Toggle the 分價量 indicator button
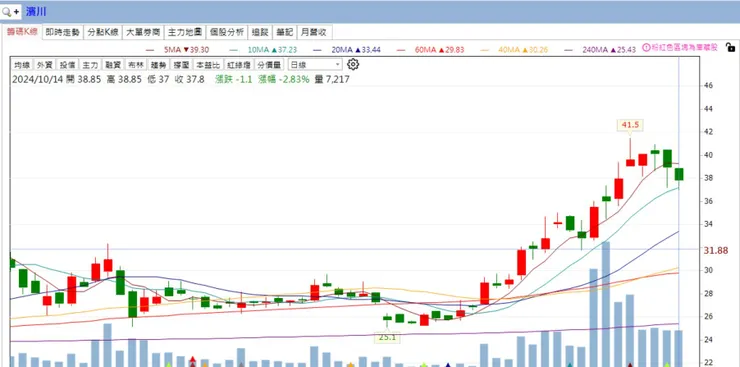The width and height of the screenshot is (740, 367). [269, 65]
